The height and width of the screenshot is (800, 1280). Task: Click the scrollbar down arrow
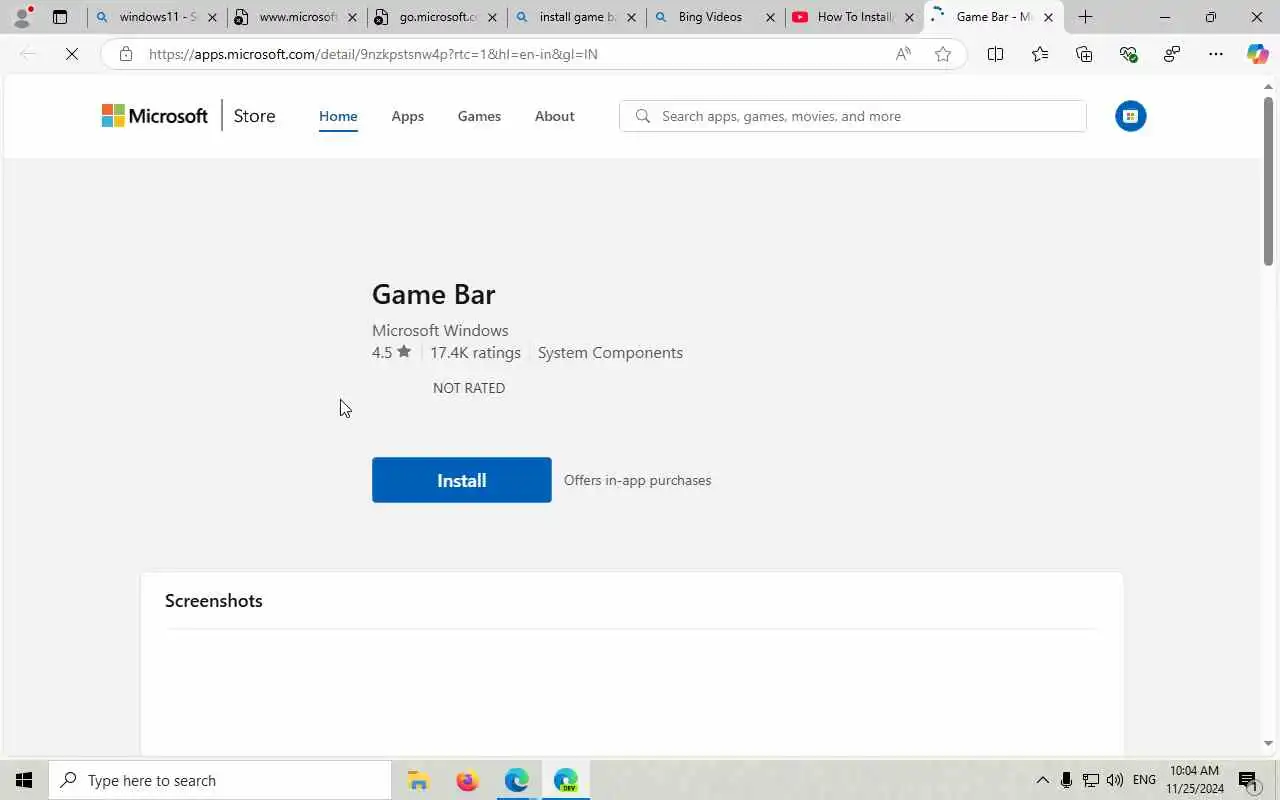pyautogui.click(x=1268, y=743)
